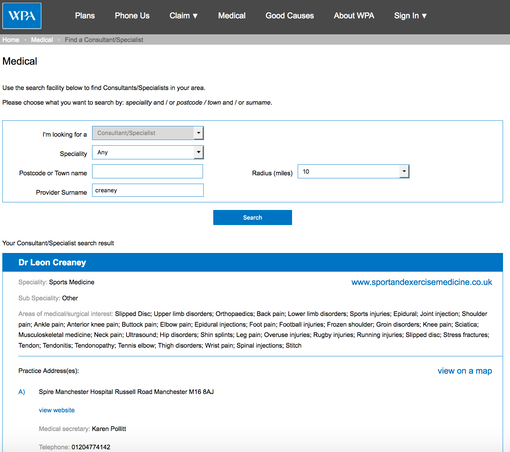Click the WPA logo icon
This screenshot has width=510, height=452.
(22, 16)
